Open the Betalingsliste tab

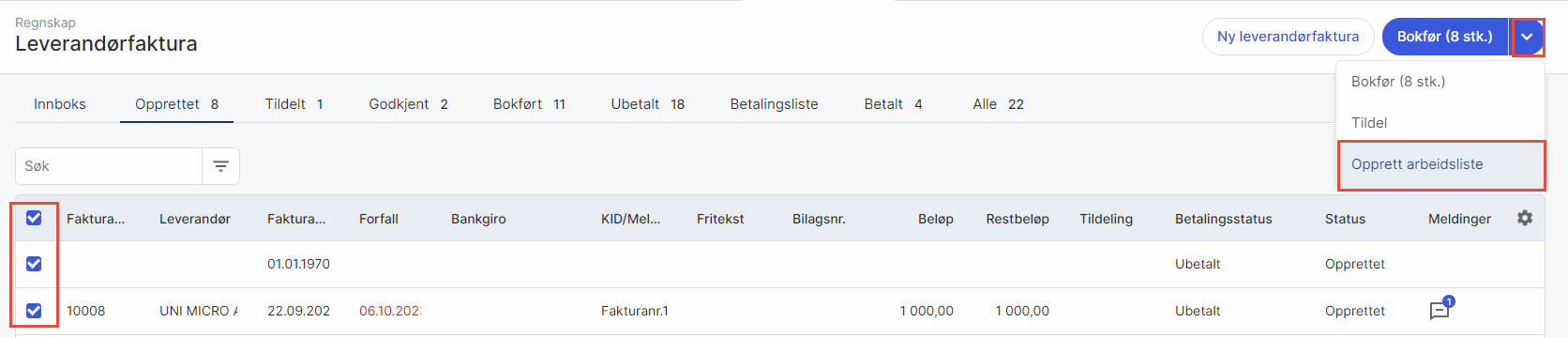775,104
